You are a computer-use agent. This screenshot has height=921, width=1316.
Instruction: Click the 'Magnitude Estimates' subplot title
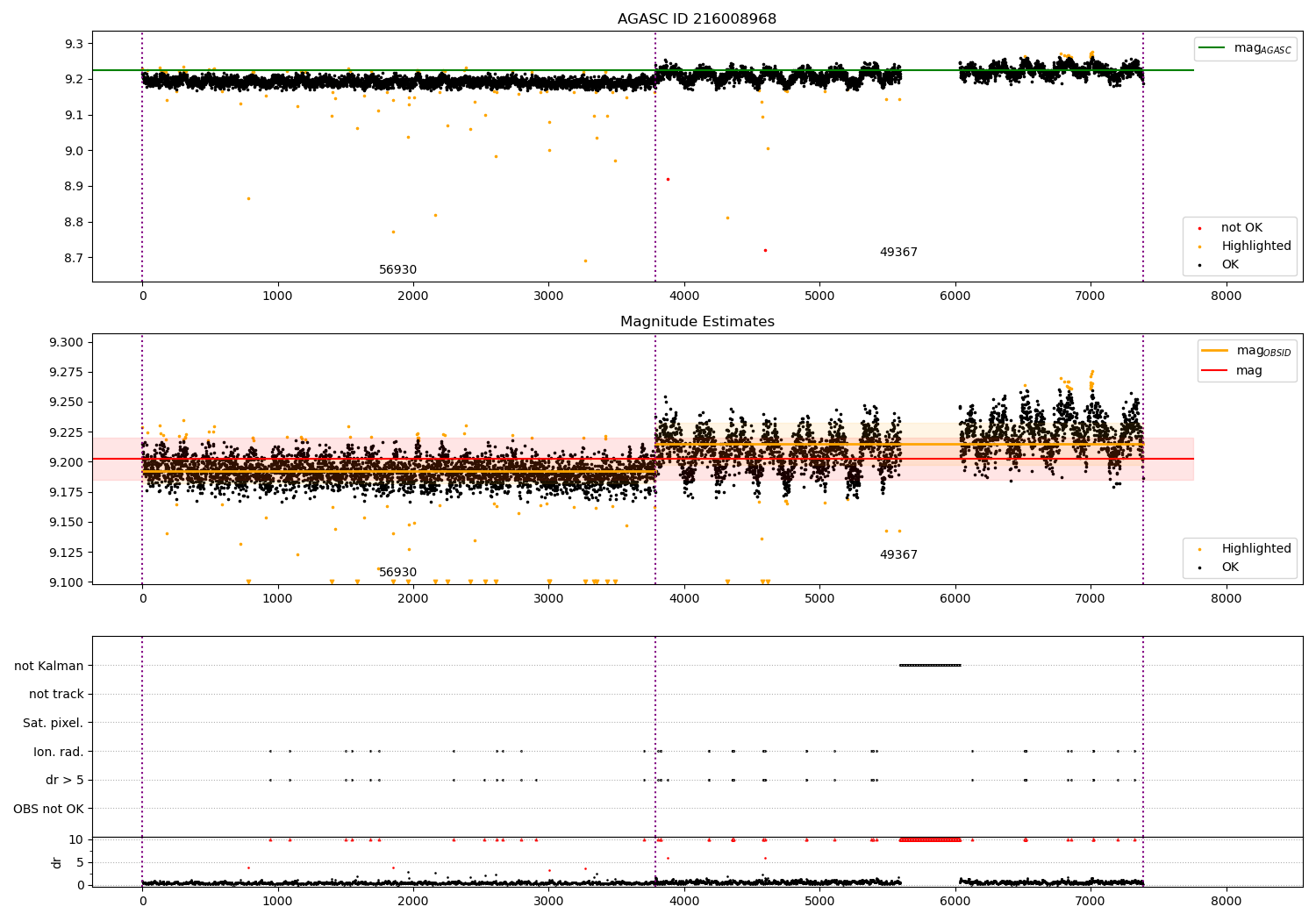click(697, 322)
